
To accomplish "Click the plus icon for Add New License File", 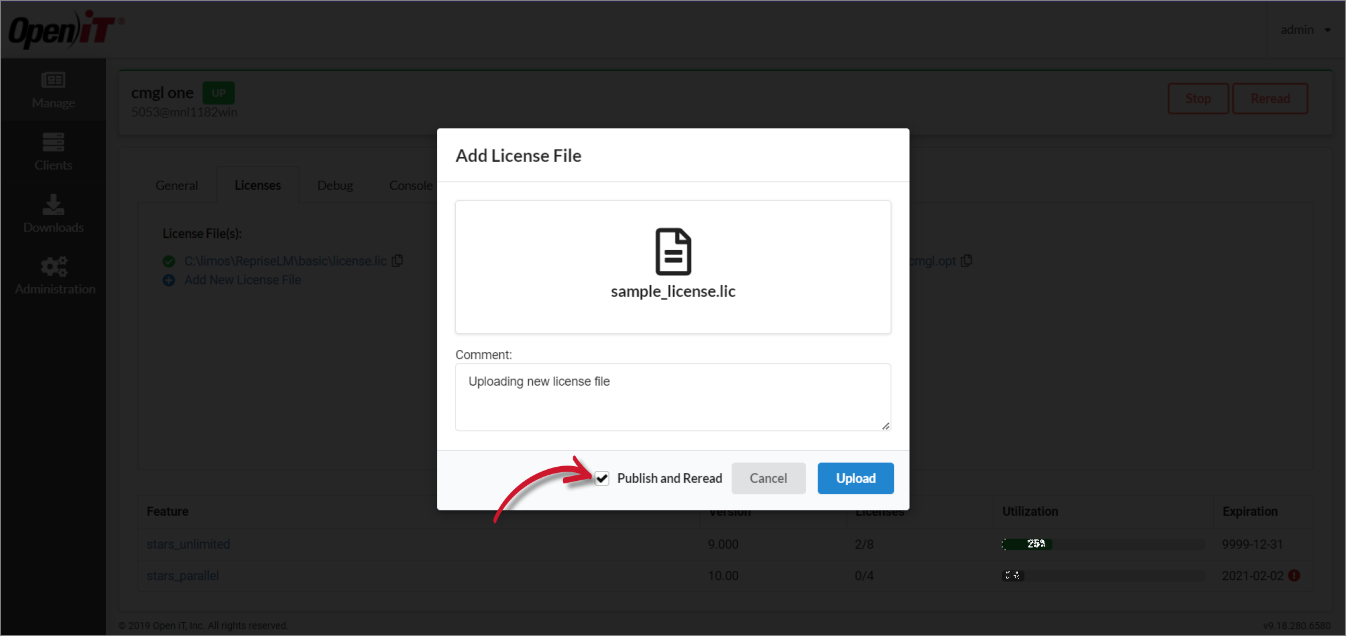I will pos(169,280).
